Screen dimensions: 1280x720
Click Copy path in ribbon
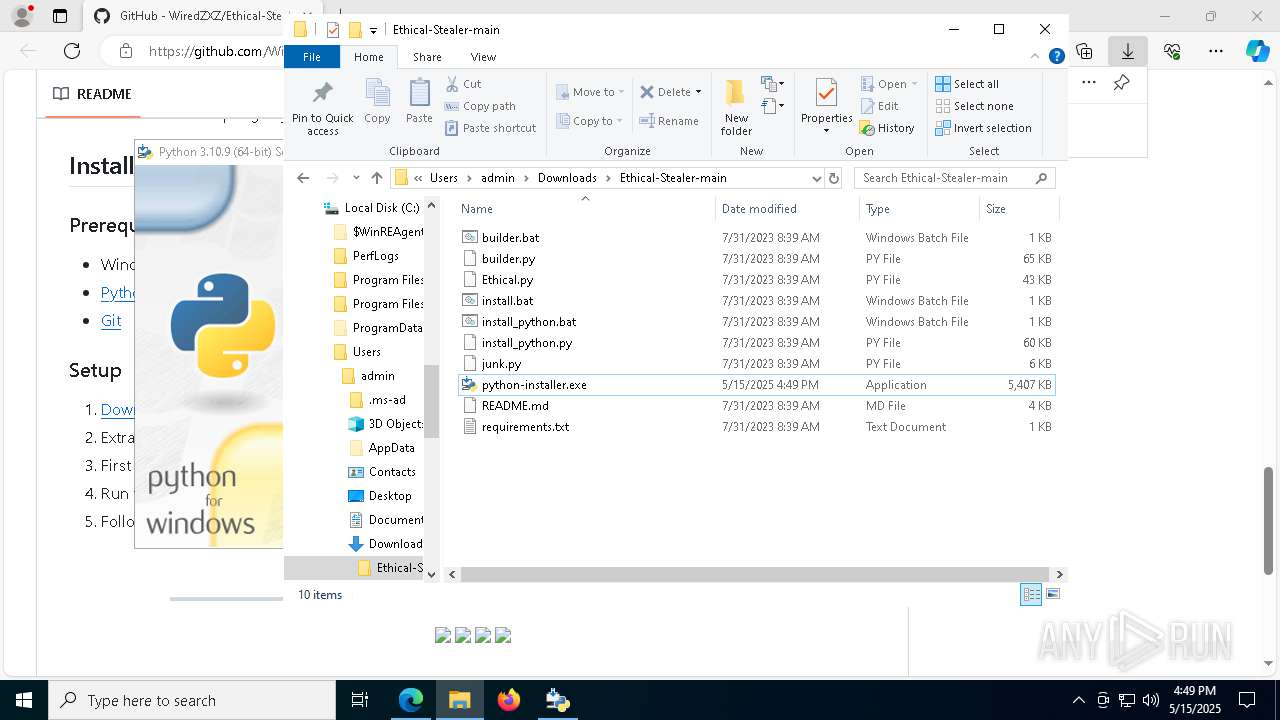(x=480, y=106)
